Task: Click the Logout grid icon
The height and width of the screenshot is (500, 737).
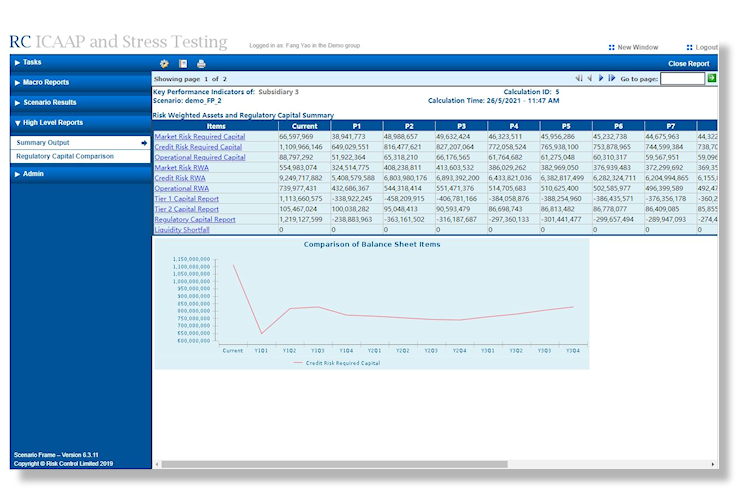Action: point(689,47)
